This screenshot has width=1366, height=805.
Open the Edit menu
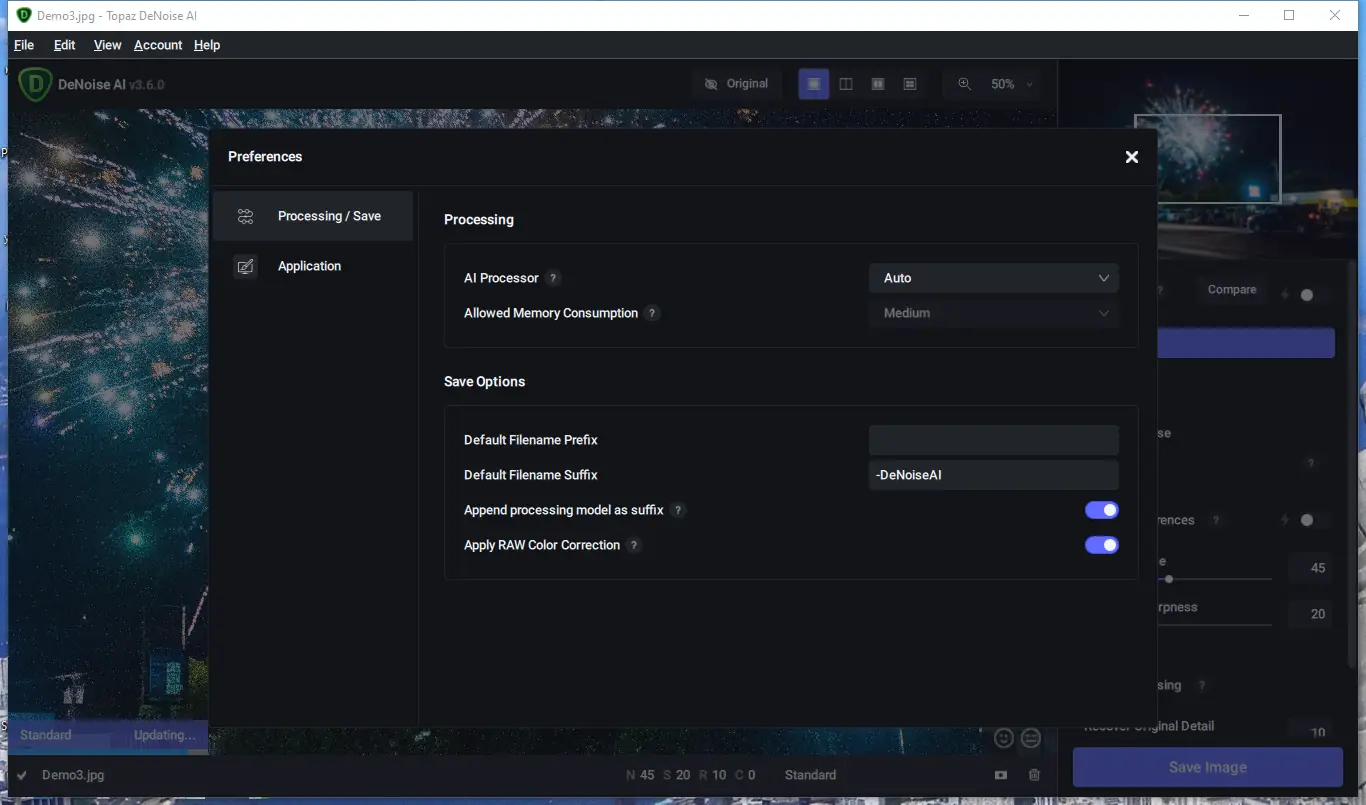pyautogui.click(x=65, y=45)
